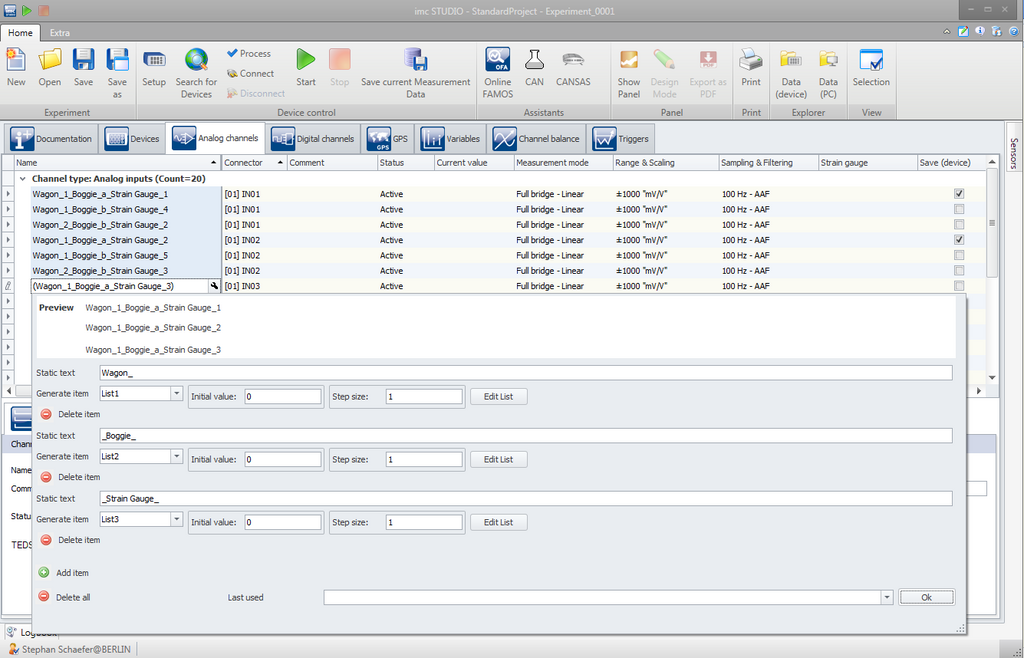
Task: Launch the CAN assistant
Action: point(534,61)
